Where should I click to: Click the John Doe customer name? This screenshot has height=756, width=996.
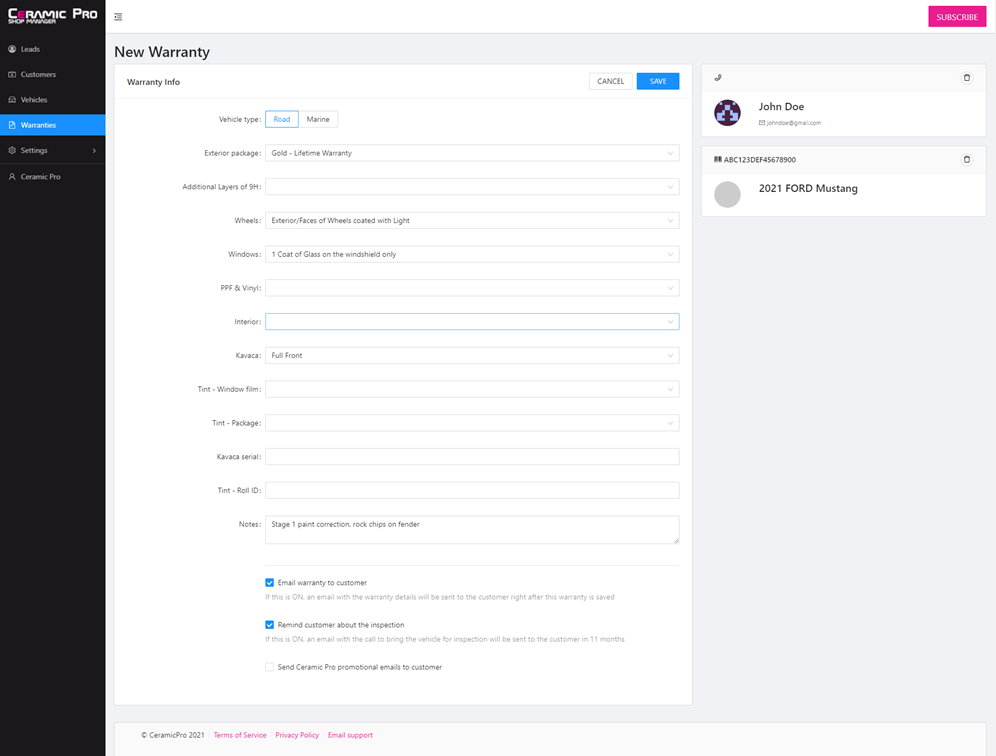[781, 107]
